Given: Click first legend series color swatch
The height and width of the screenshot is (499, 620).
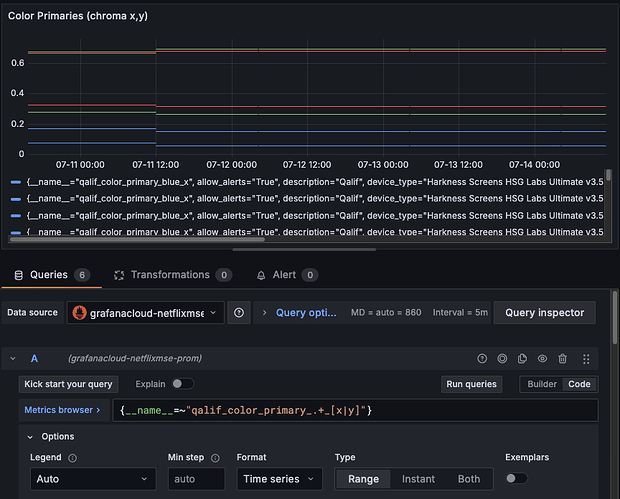Looking at the screenshot, I should [16, 182].
